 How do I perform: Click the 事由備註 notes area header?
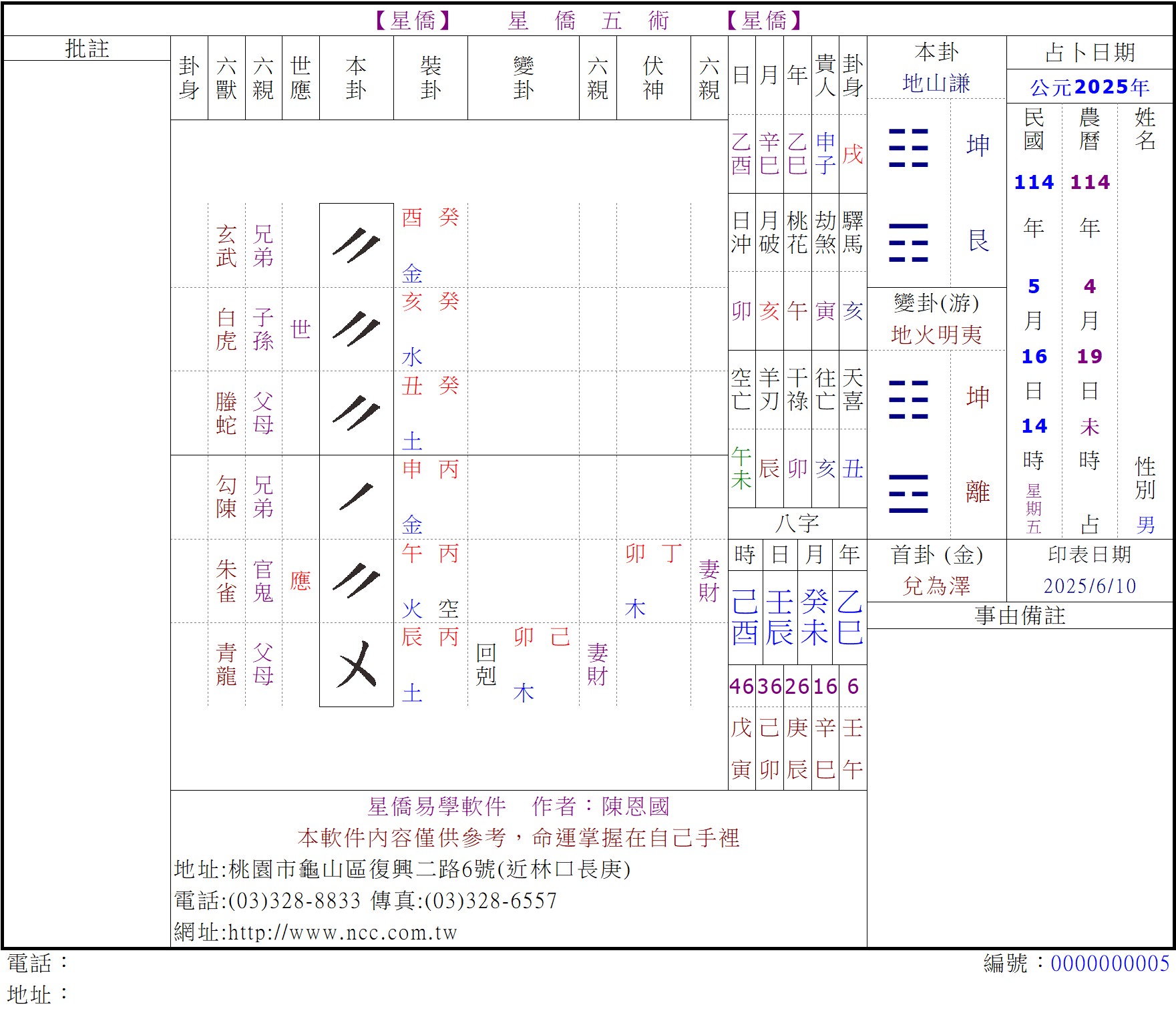pyautogui.click(x=1019, y=615)
